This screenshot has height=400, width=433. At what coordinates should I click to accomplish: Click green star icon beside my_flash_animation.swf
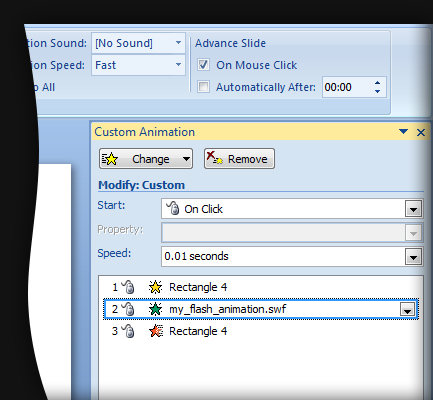point(155,309)
